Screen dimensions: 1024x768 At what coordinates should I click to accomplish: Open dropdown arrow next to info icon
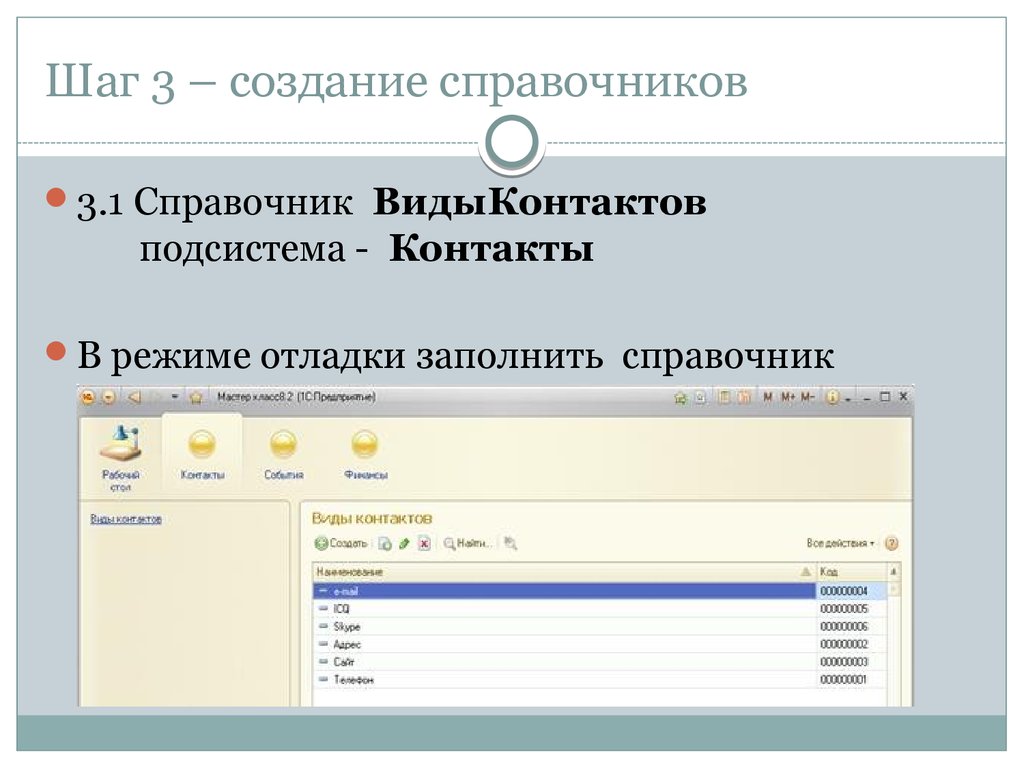pos(848,398)
